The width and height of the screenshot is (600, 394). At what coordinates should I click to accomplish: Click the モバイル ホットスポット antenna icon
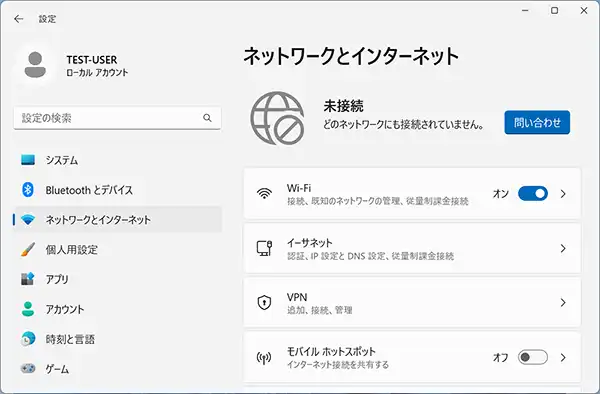[264, 358]
